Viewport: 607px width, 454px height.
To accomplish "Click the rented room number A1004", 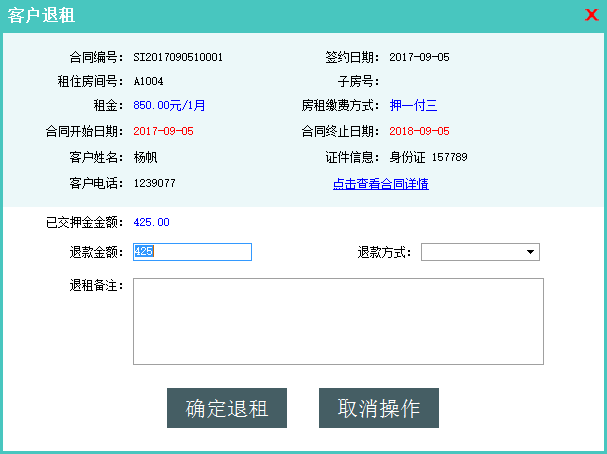I will coord(149,81).
